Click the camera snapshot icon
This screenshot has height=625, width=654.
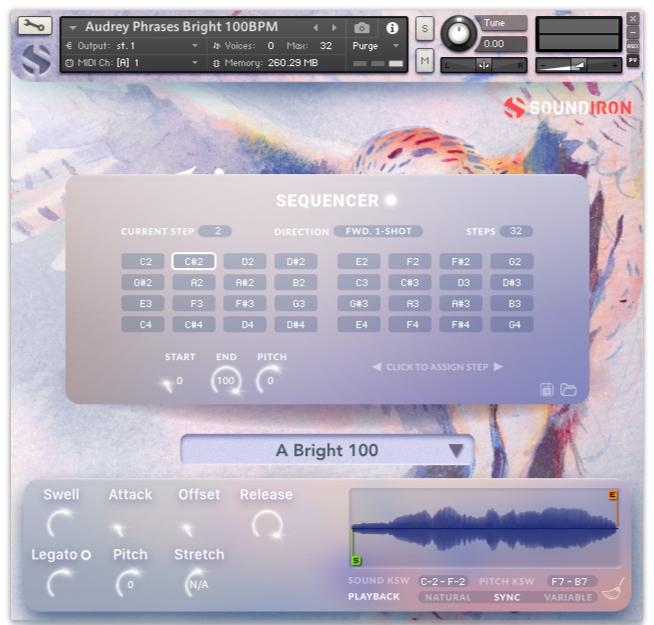tap(361, 28)
